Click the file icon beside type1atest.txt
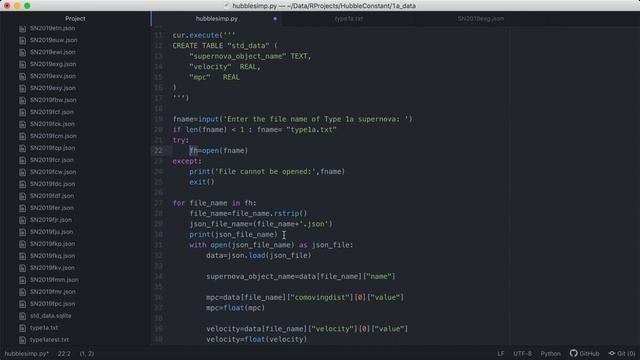 [x=22, y=340]
